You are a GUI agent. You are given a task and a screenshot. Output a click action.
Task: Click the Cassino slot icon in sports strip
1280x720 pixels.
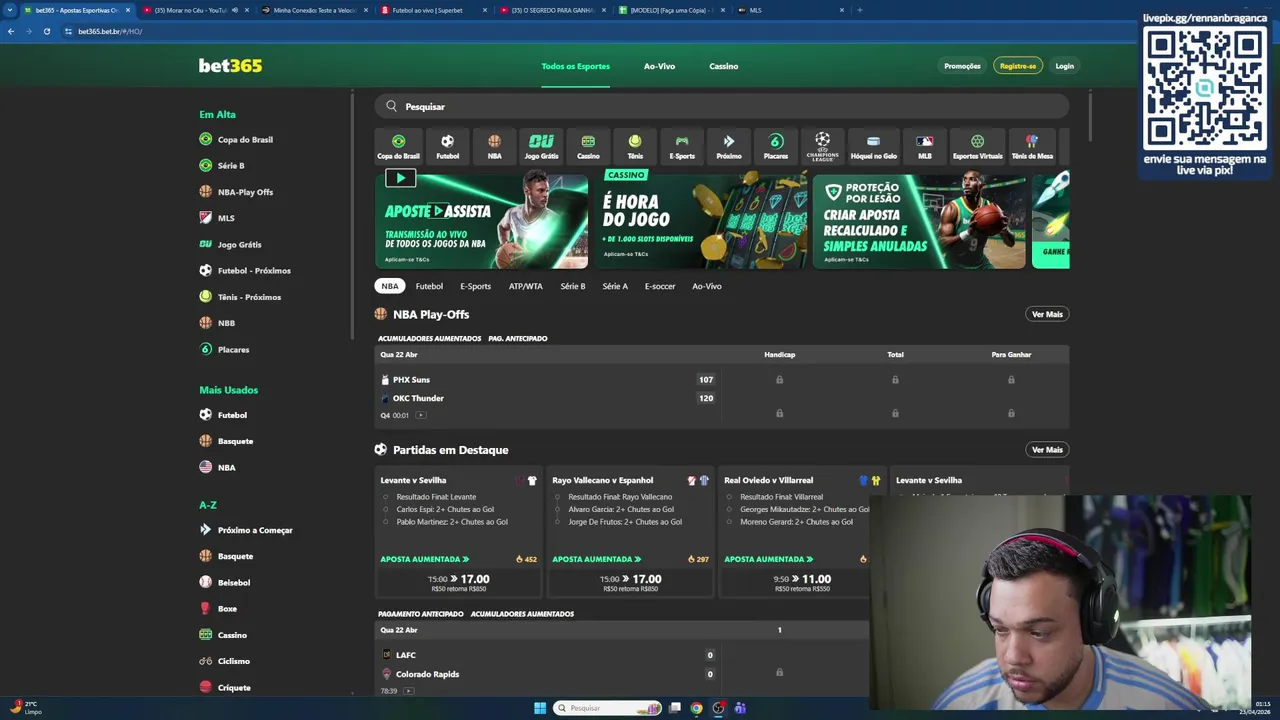pos(588,146)
